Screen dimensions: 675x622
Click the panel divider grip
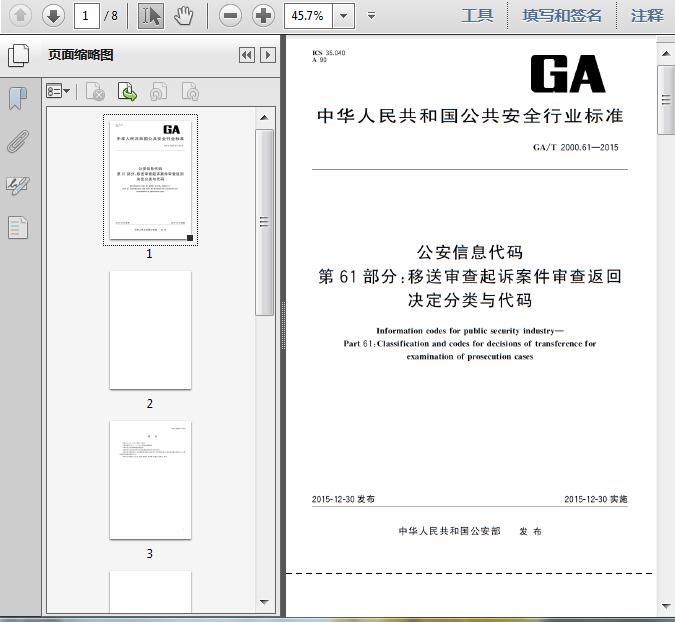pyautogui.click(x=283, y=325)
